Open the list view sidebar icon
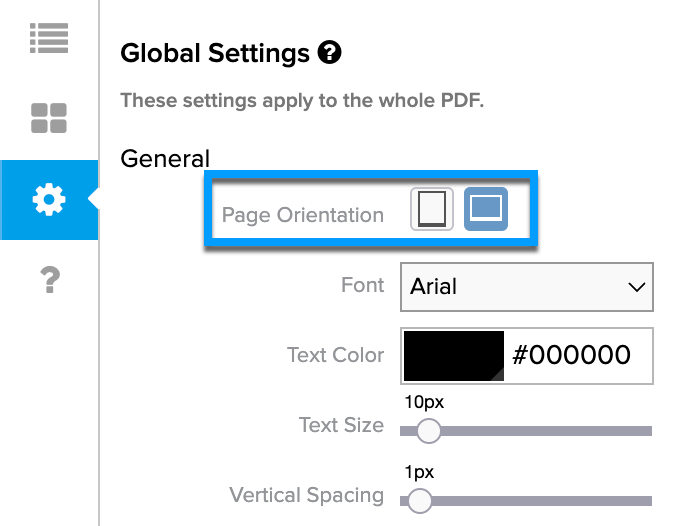700x526 pixels. tap(49, 38)
